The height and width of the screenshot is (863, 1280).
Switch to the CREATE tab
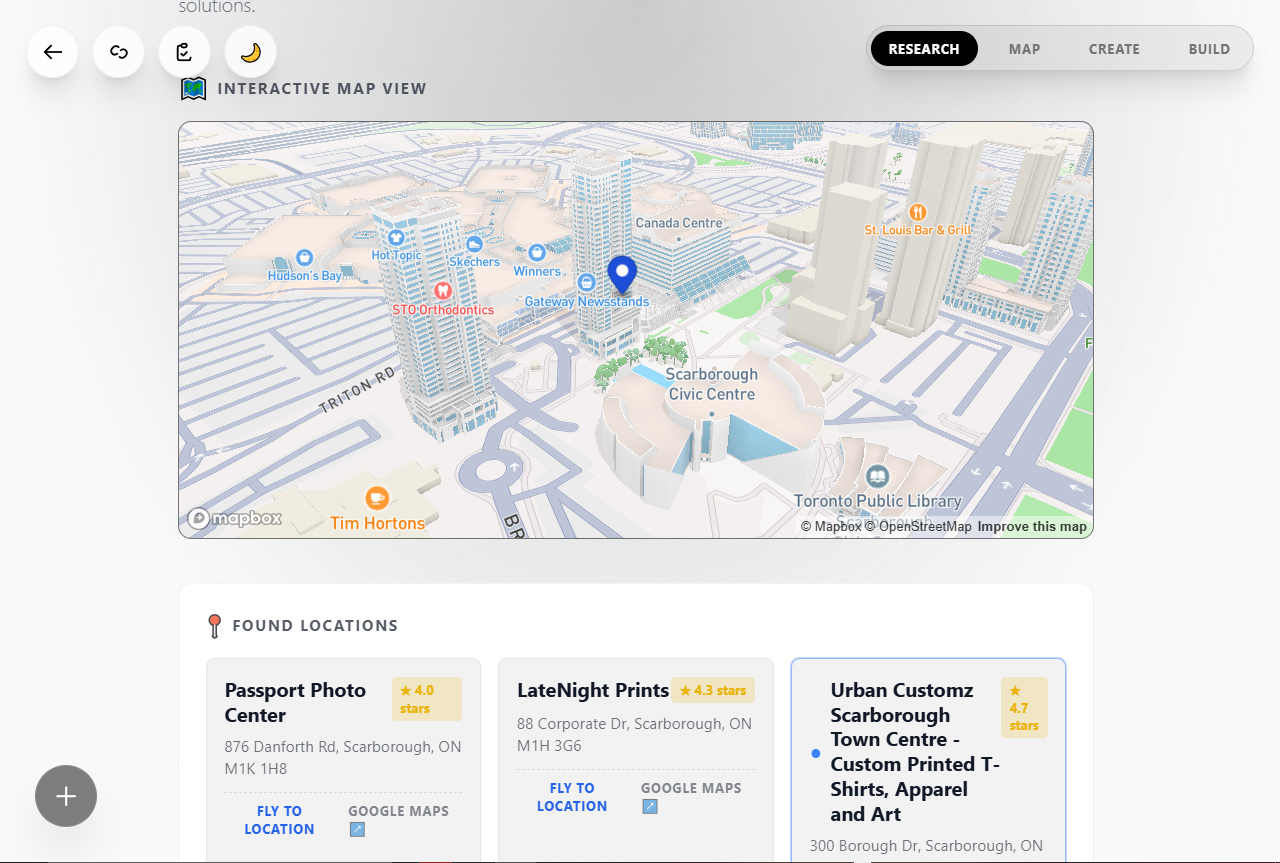click(1114, 49)
